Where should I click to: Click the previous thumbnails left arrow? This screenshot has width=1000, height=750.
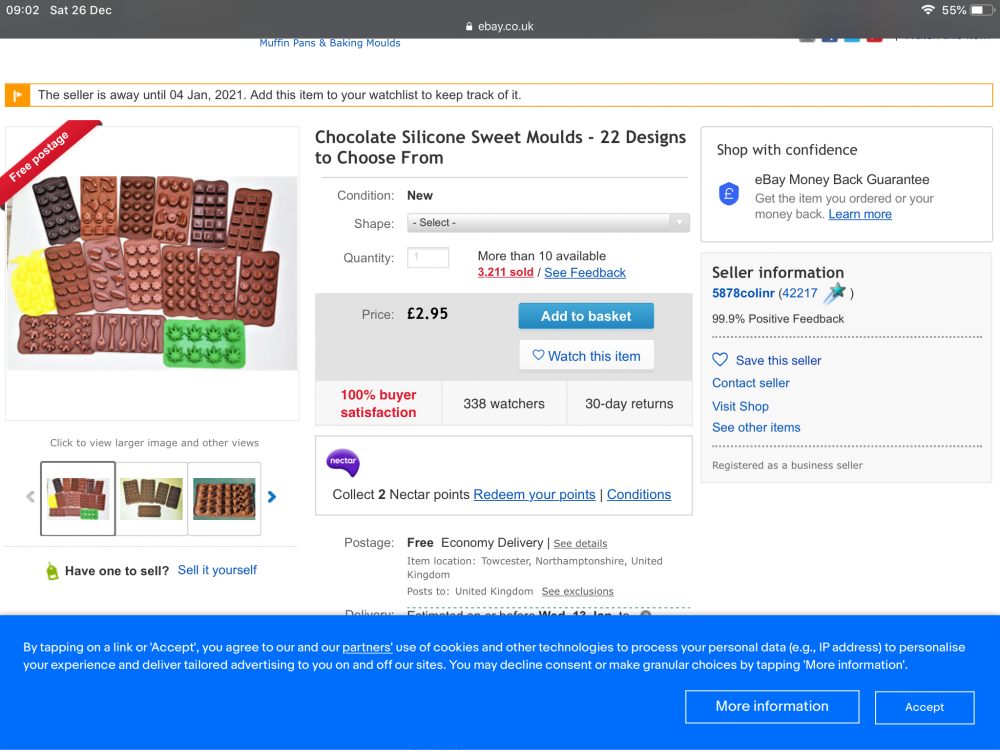pos(30,497)
